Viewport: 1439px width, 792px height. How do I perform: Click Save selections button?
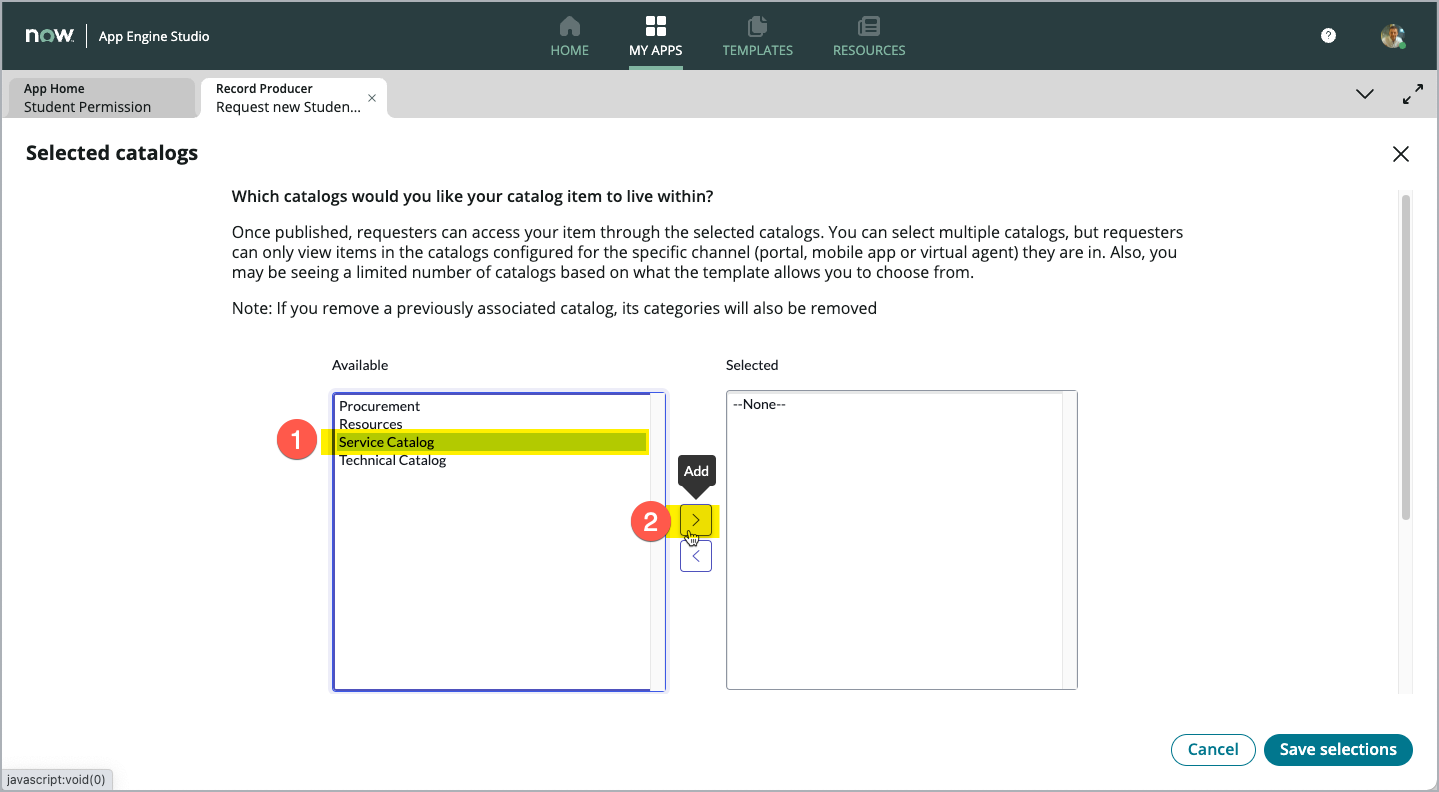click(x=1338, y=749)
